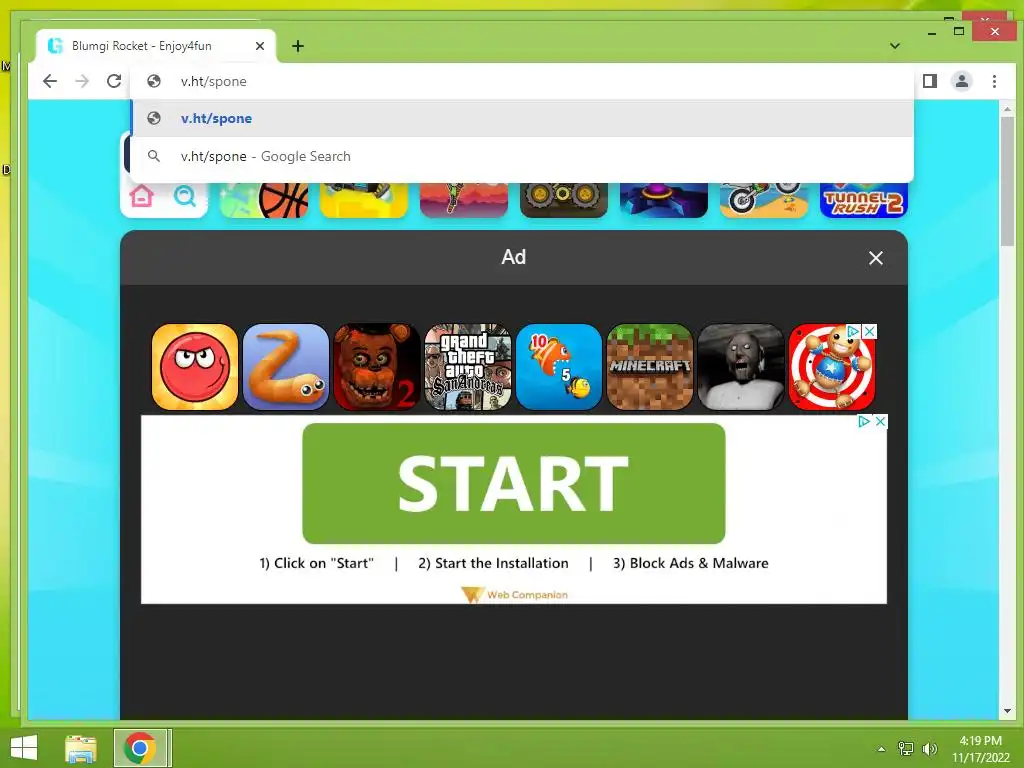
Task: Click the Freddy bear game icon
Action: (x=377, y=367)
